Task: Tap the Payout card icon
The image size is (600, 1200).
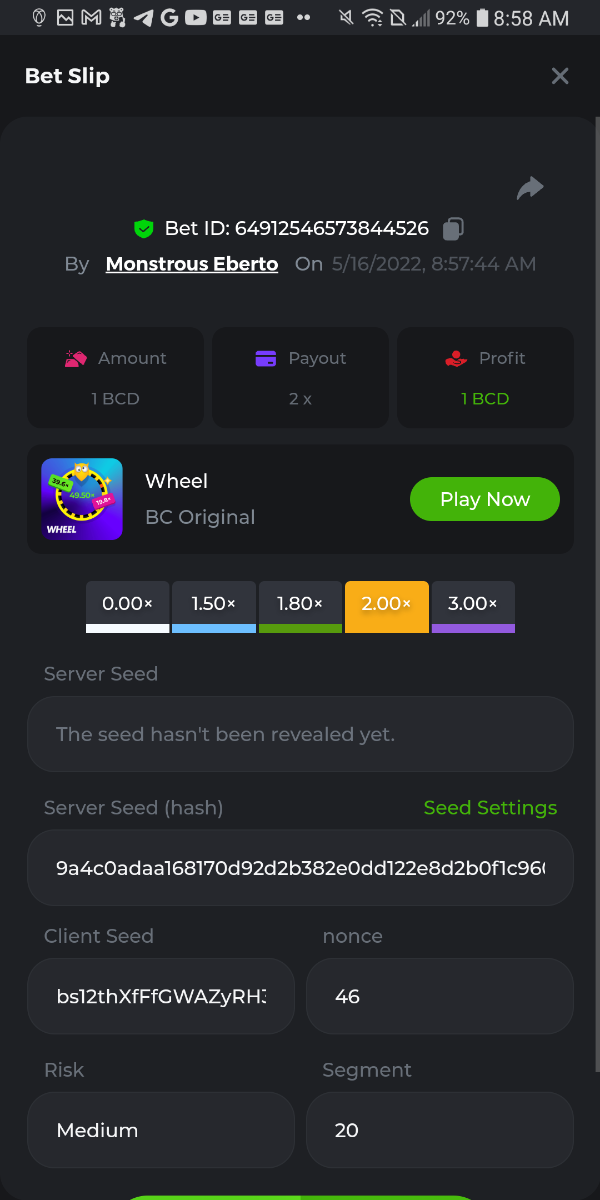Action: click(266, 358)
